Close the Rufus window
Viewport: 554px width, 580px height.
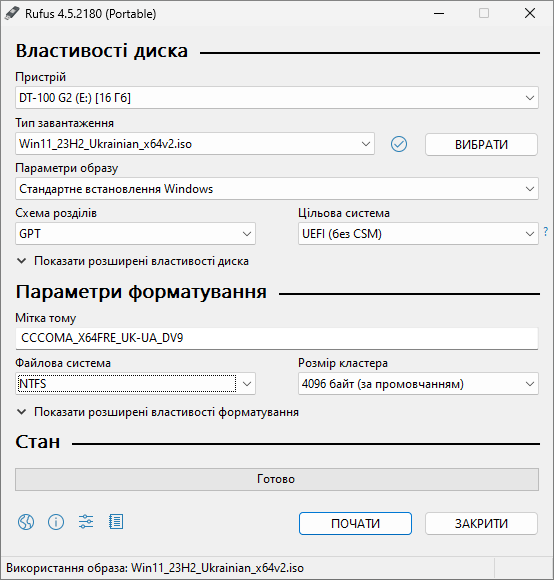click(530, 13)
